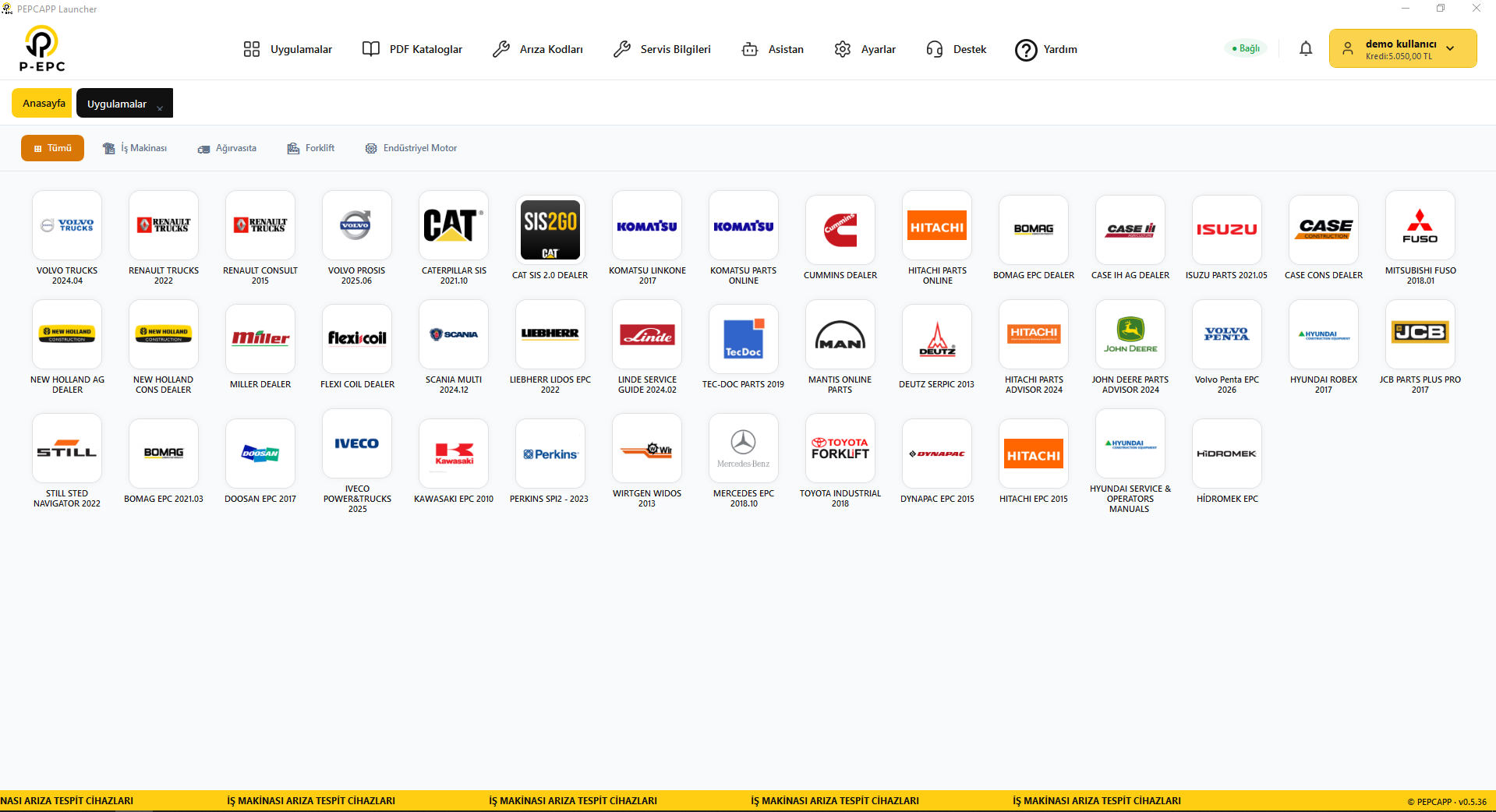Filter by Forklift category
The image size is (1496, 812).
tap(311, 148)
